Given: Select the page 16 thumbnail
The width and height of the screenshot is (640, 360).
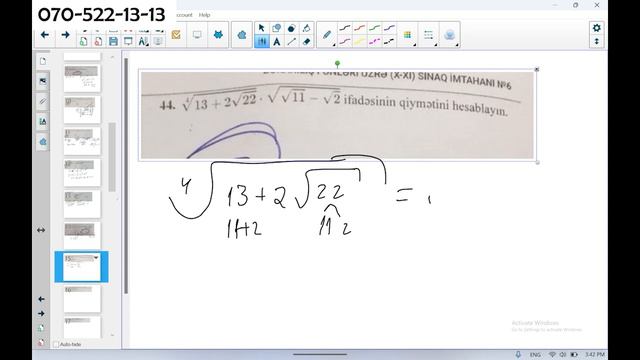Looking at the screenshot, I should (82, 299).
